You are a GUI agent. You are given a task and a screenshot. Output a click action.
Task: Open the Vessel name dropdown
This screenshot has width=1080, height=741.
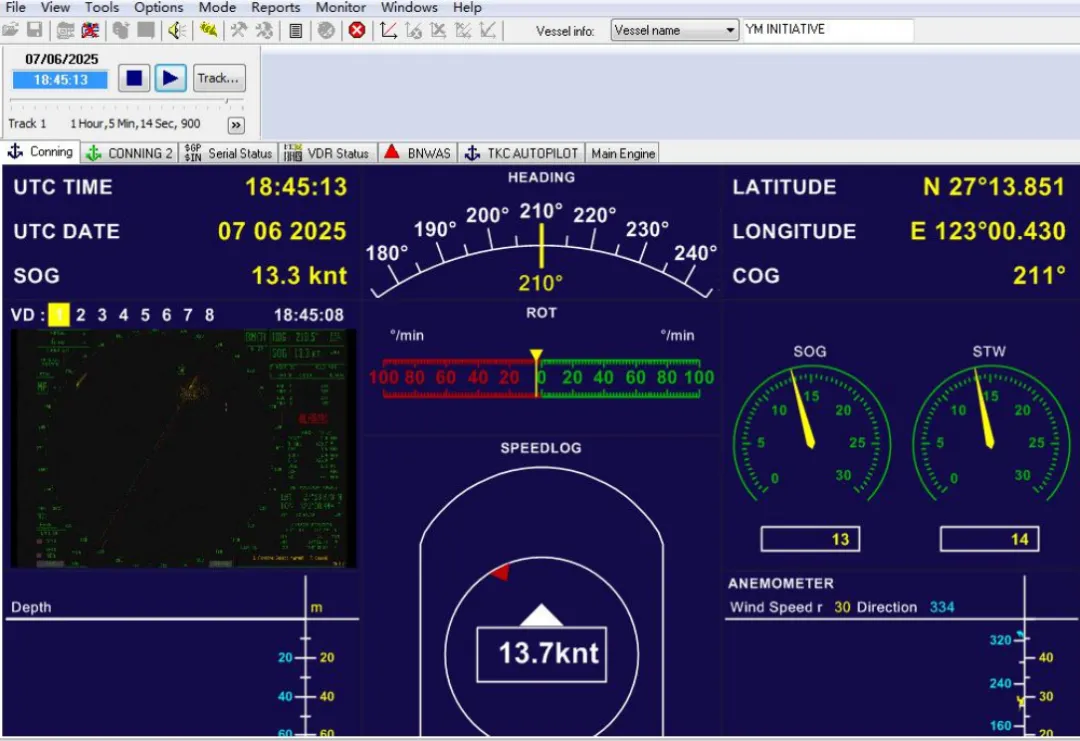coord(674,30)
